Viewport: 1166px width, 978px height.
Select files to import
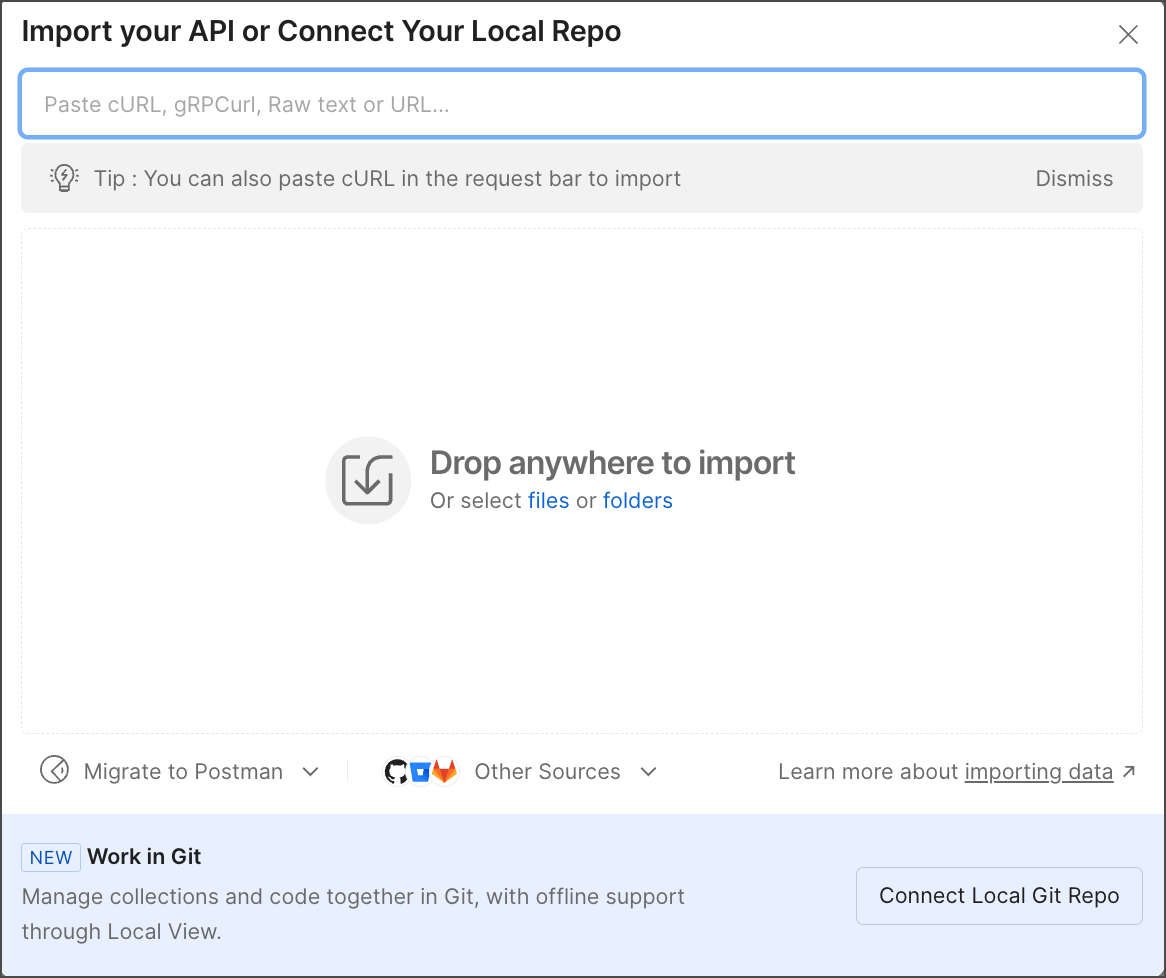(x=548, y=500)
